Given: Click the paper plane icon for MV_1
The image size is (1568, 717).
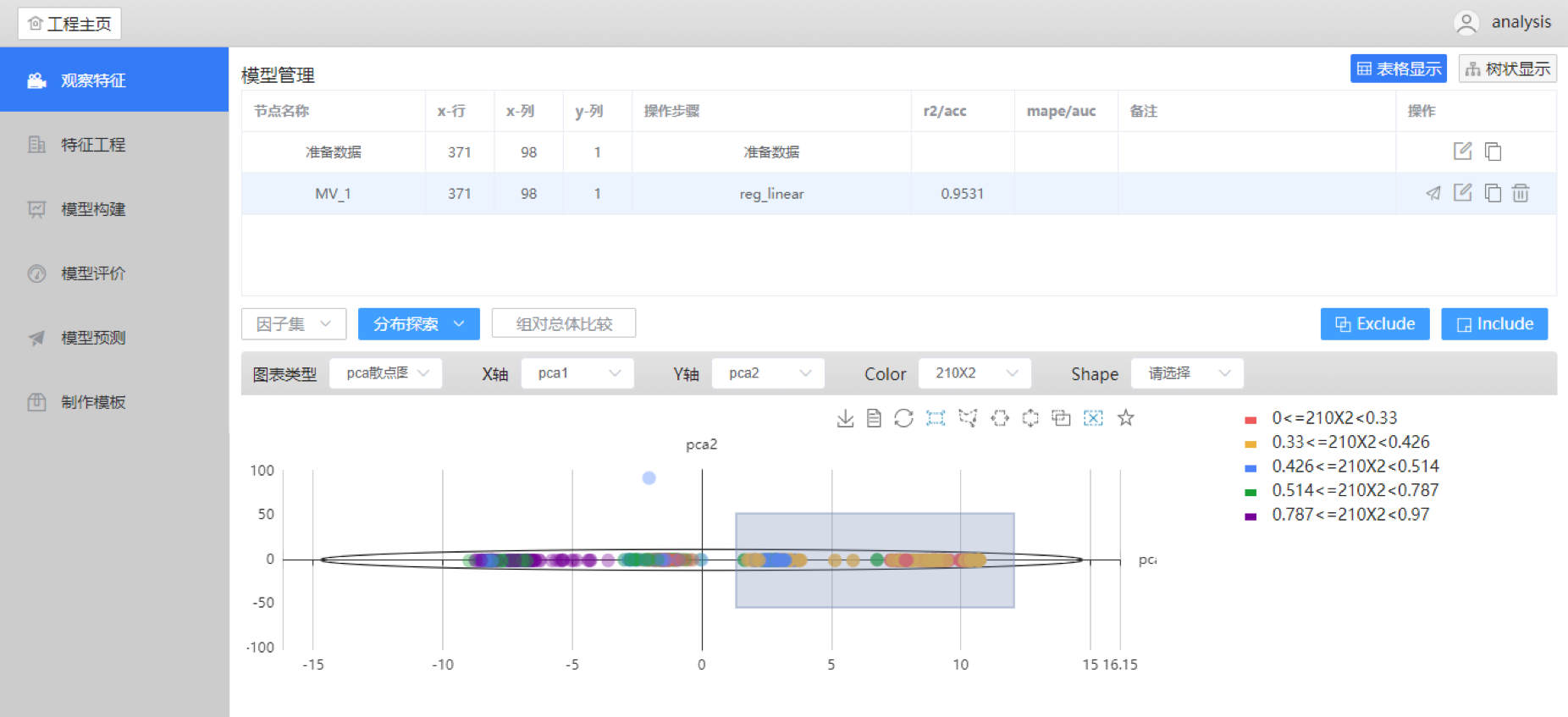Looking at the screenshot, I should coord(1433,194).
